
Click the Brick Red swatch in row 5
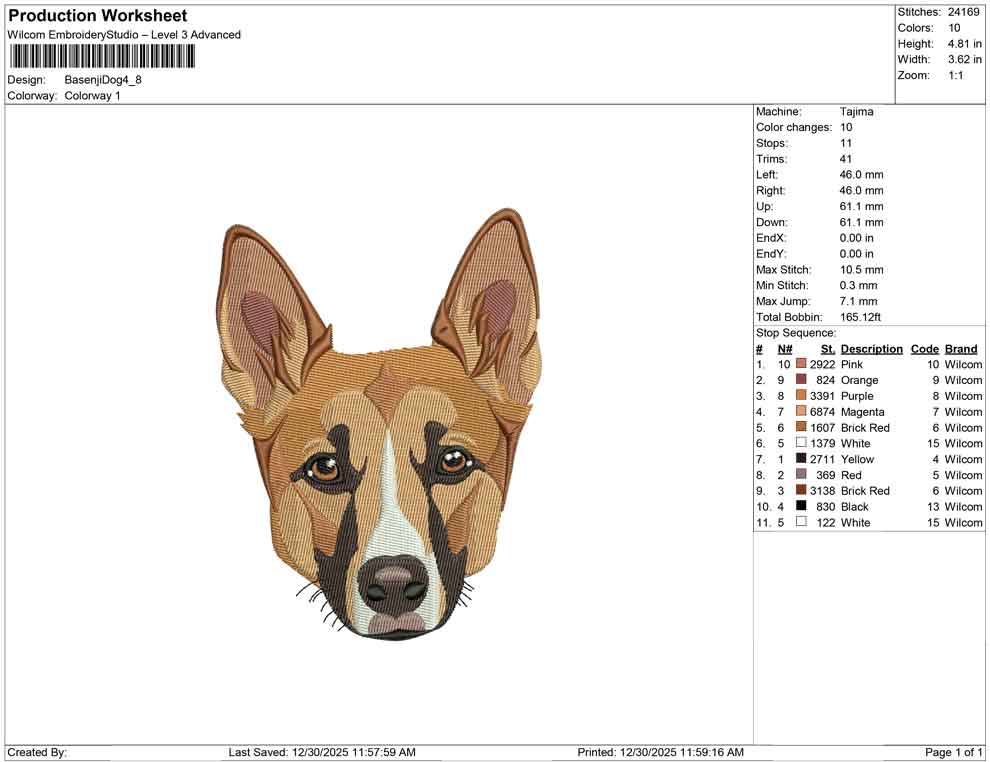(799, 427)
